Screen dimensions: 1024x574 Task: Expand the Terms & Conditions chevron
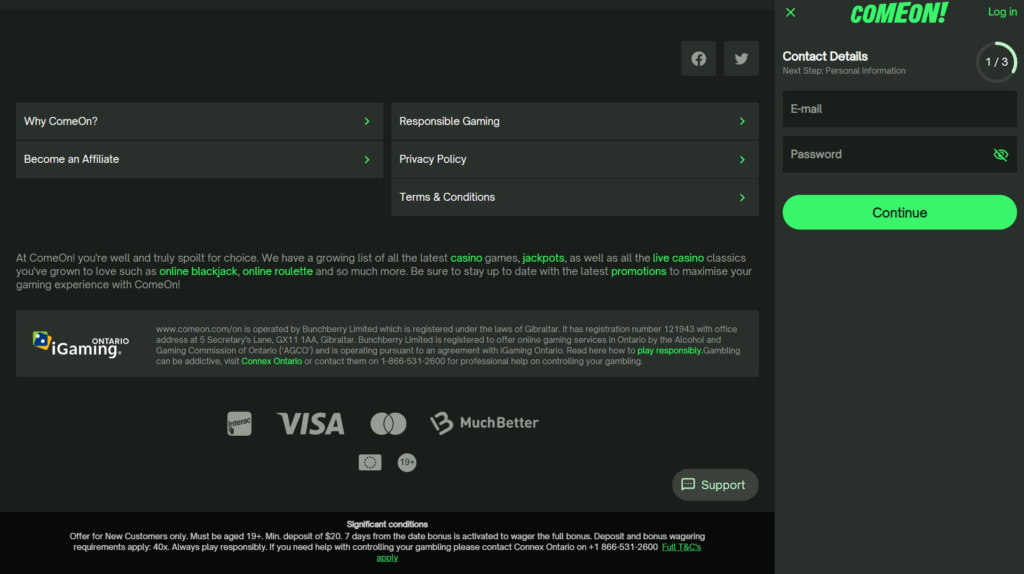(x=742, y=197)
